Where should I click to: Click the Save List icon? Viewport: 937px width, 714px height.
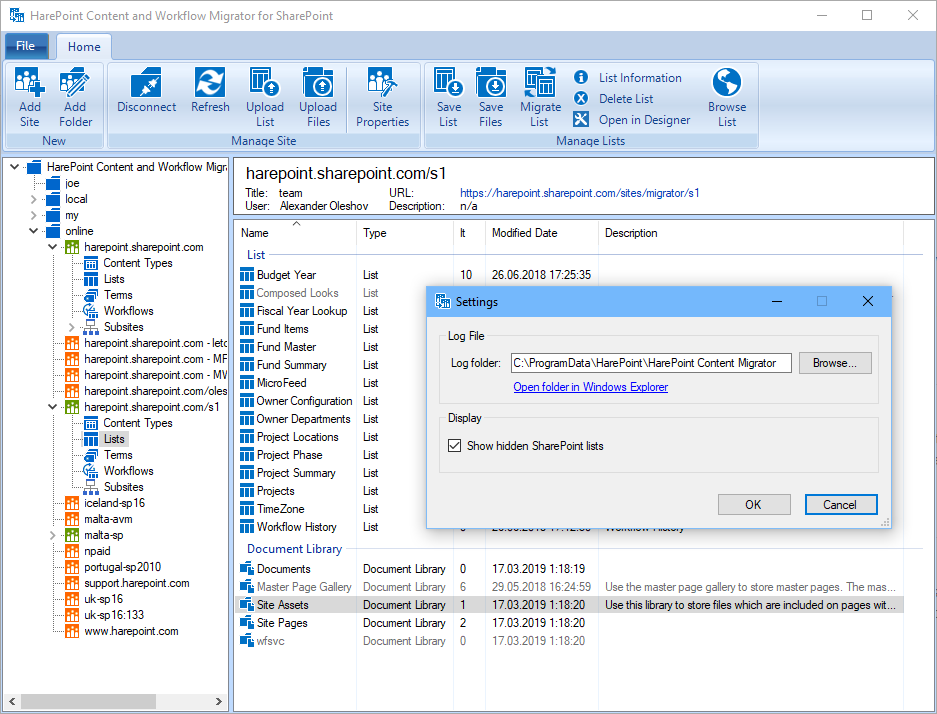[448, 82]
